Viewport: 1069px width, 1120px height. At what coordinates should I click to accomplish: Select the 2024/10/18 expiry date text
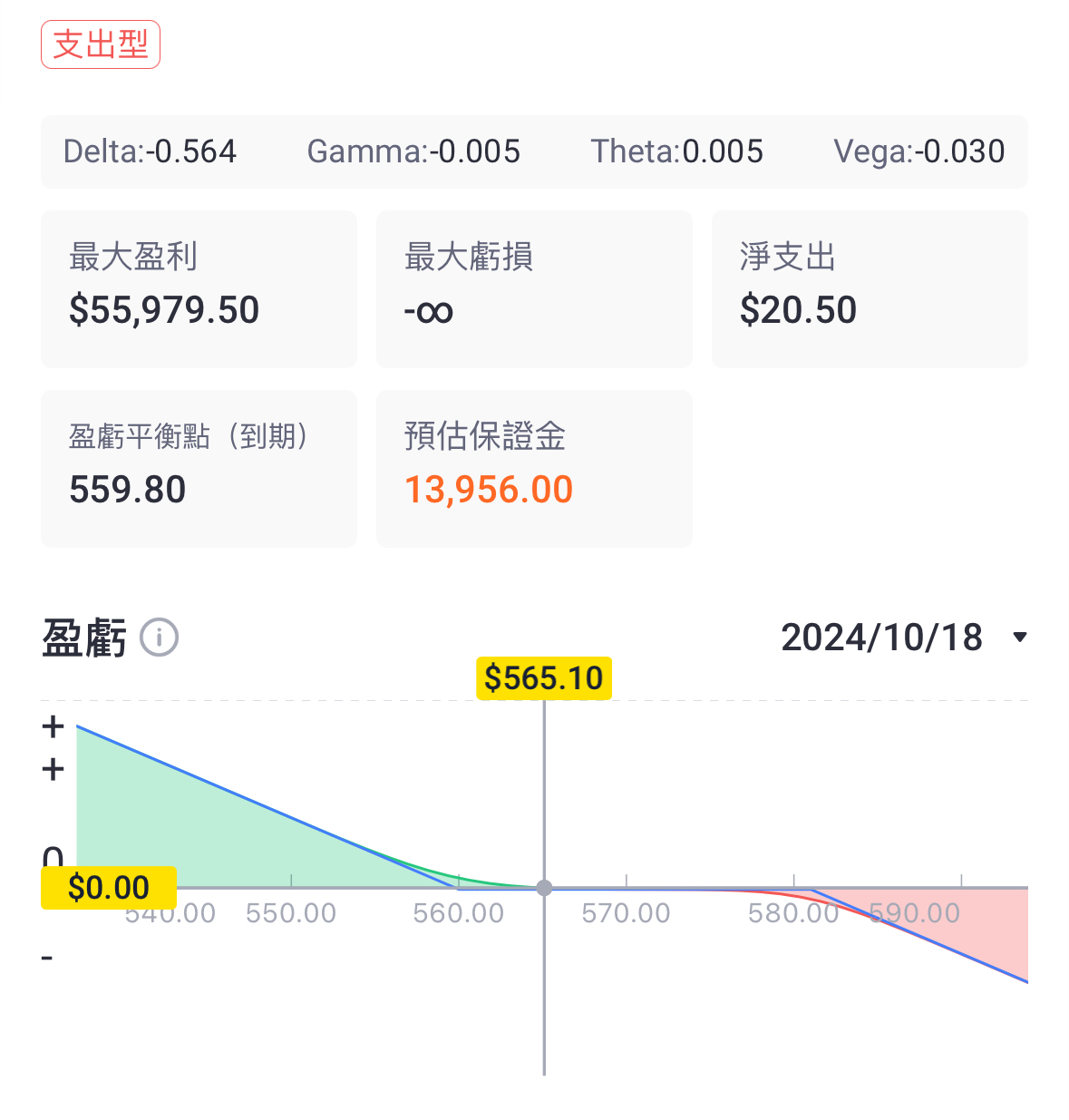pyautogui.click(x=881, y=638)
